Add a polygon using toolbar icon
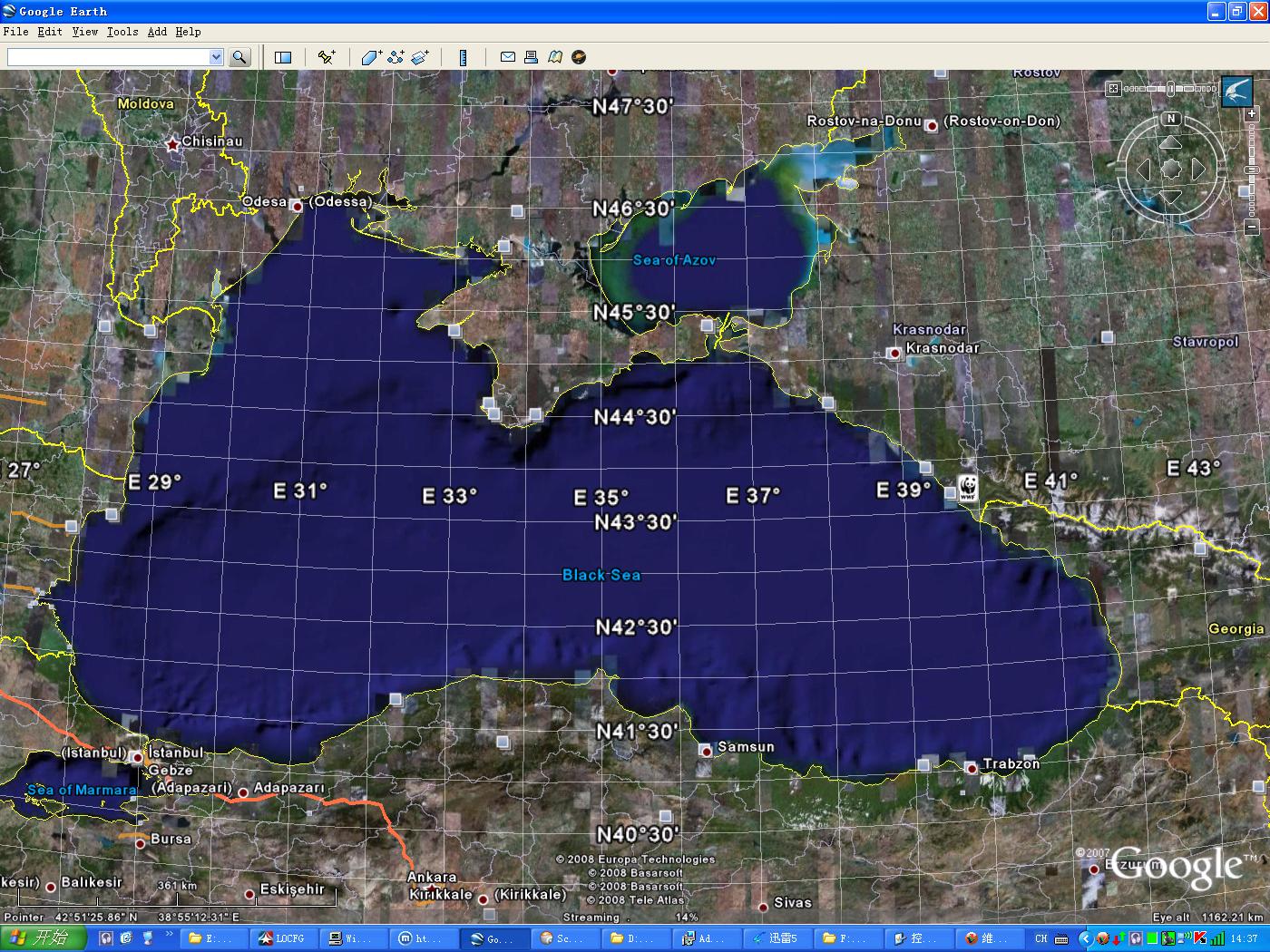Image resolution: width=1270 pixels, height=952 pixels. [x=371, y=57]
